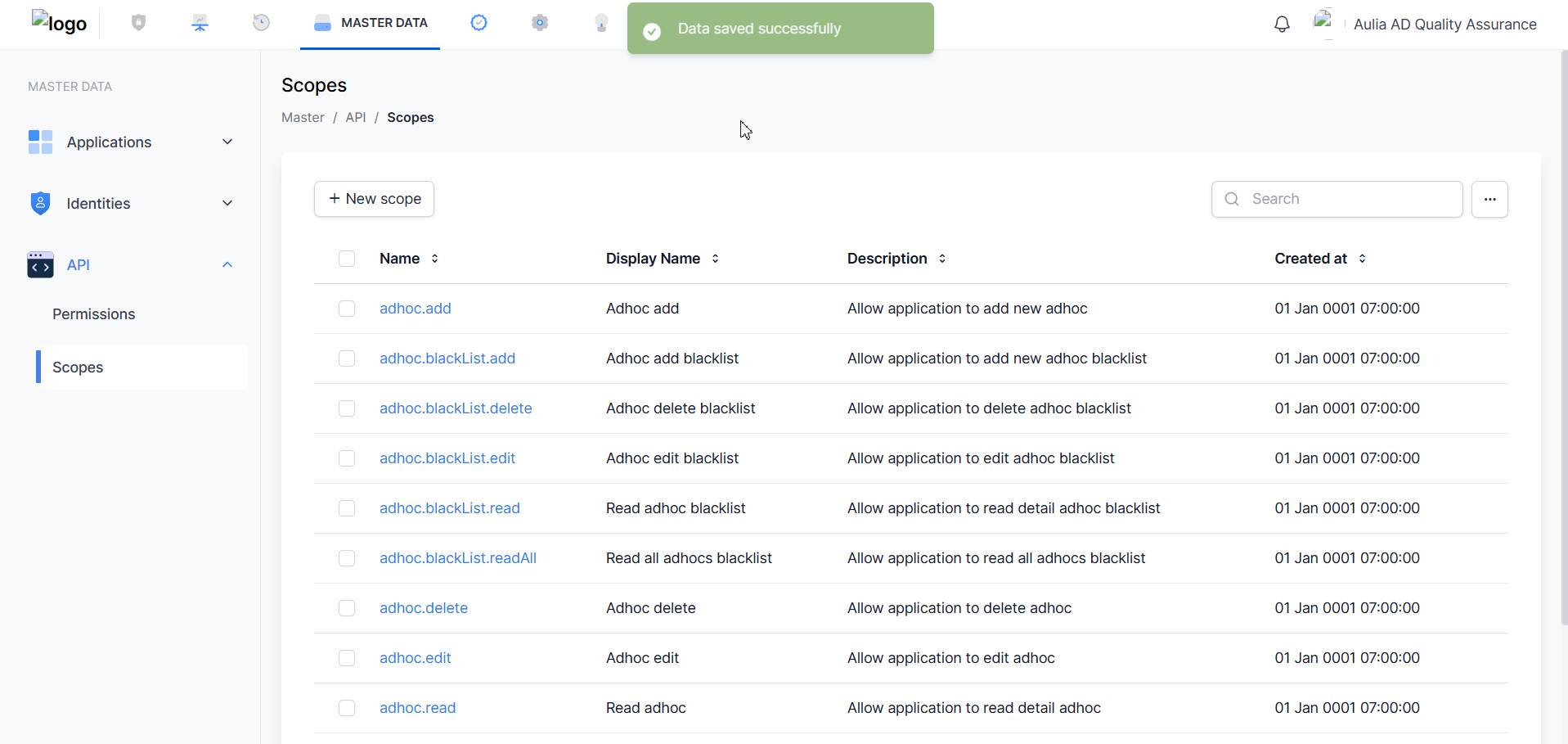The width and height of the screenshot is (1568, 744).
Task: Focus the Search input field
Action: coord(1337,199)
